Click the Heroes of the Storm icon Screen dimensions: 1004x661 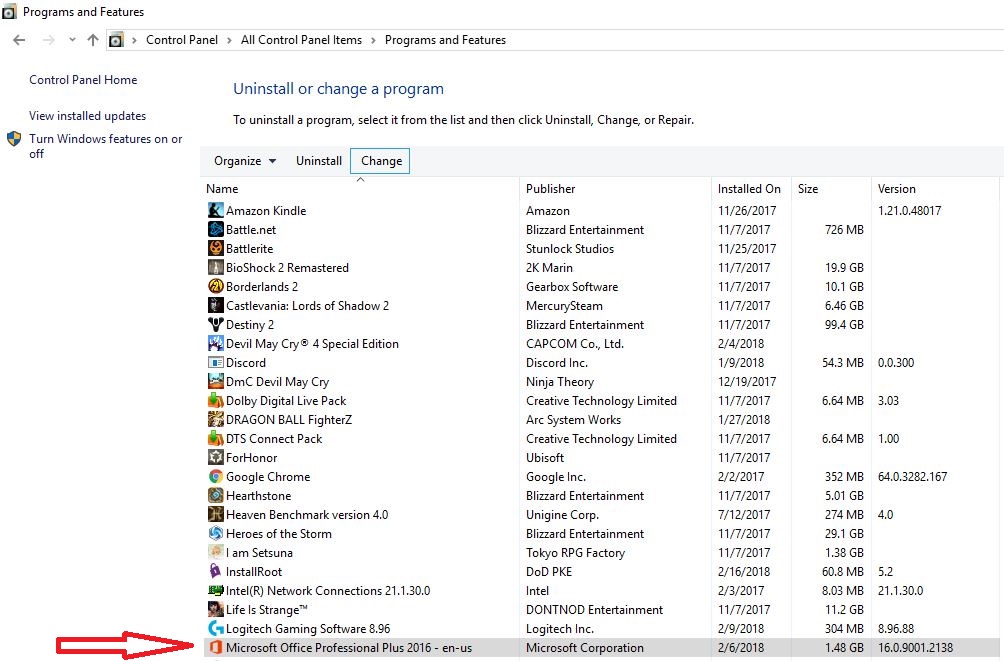click(216, 534)
